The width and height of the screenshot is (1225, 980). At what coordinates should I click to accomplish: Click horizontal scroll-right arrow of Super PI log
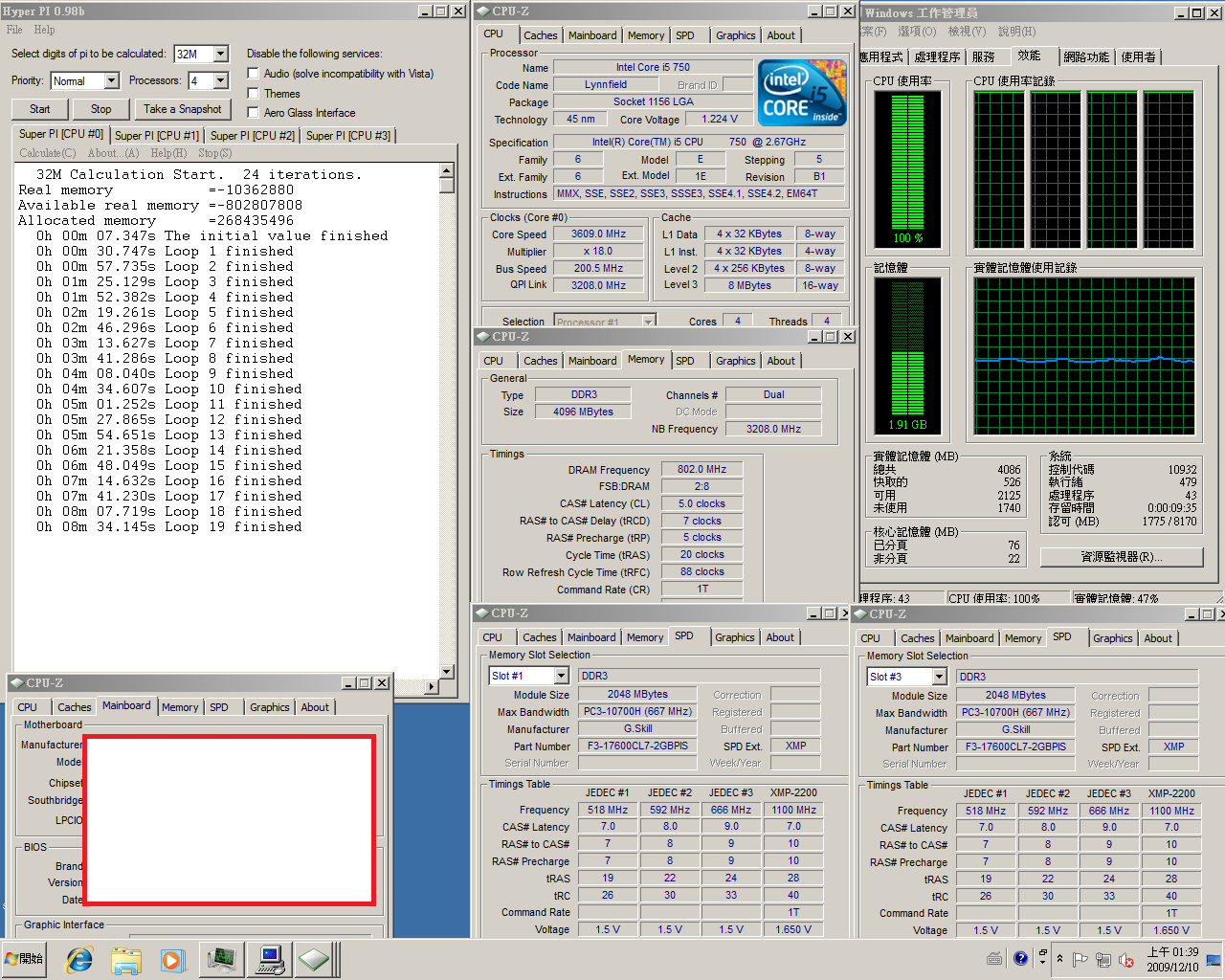pyautogui.click(x=431, y=686)
